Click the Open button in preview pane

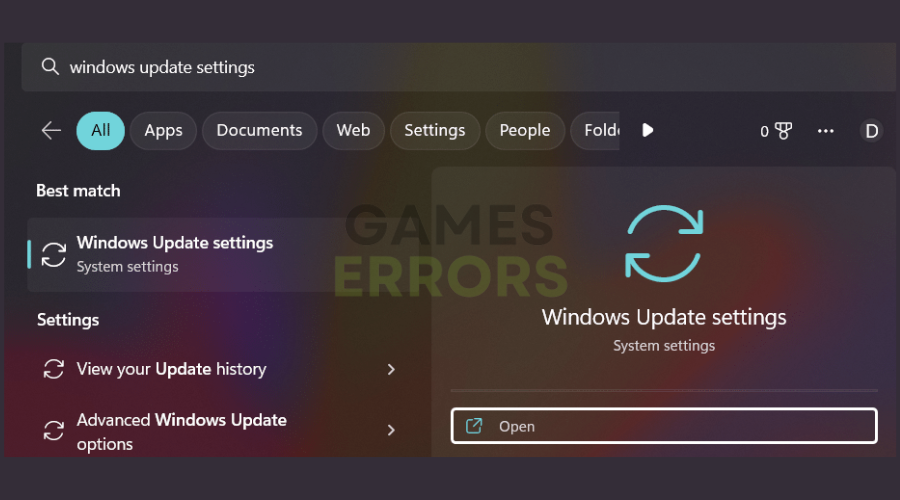pyautogui.click(x=664, y=426)
